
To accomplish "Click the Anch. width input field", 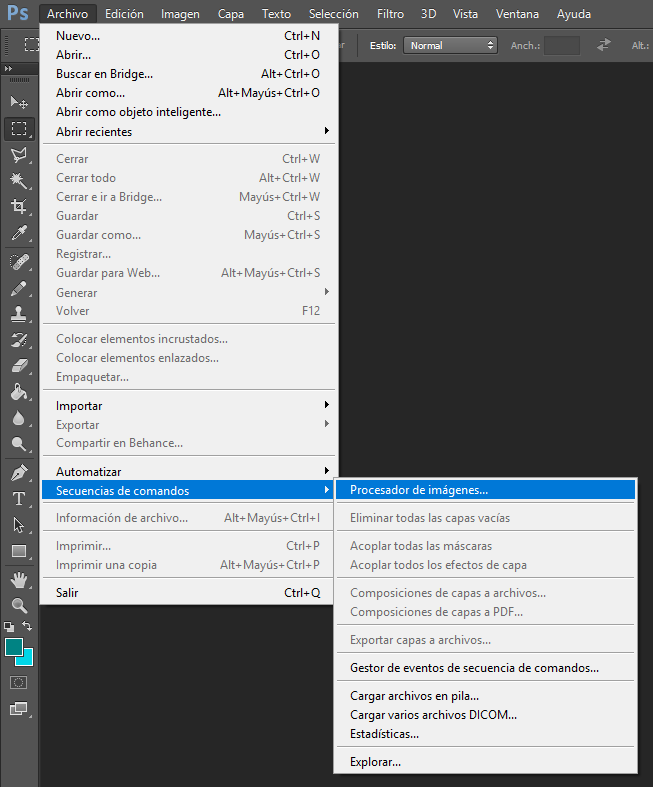I will click(x=562, y=45).
